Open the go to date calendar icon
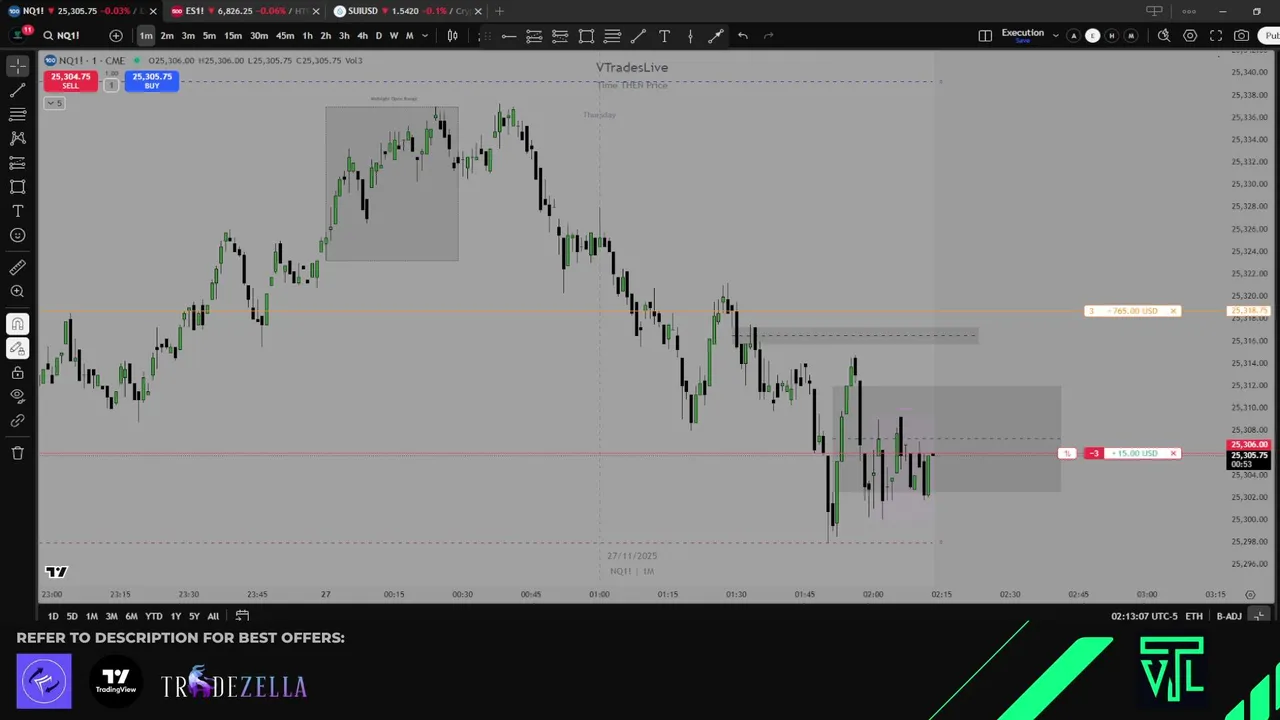The image size is (1280, 720). pyautogui.click(x=242, y=616)
